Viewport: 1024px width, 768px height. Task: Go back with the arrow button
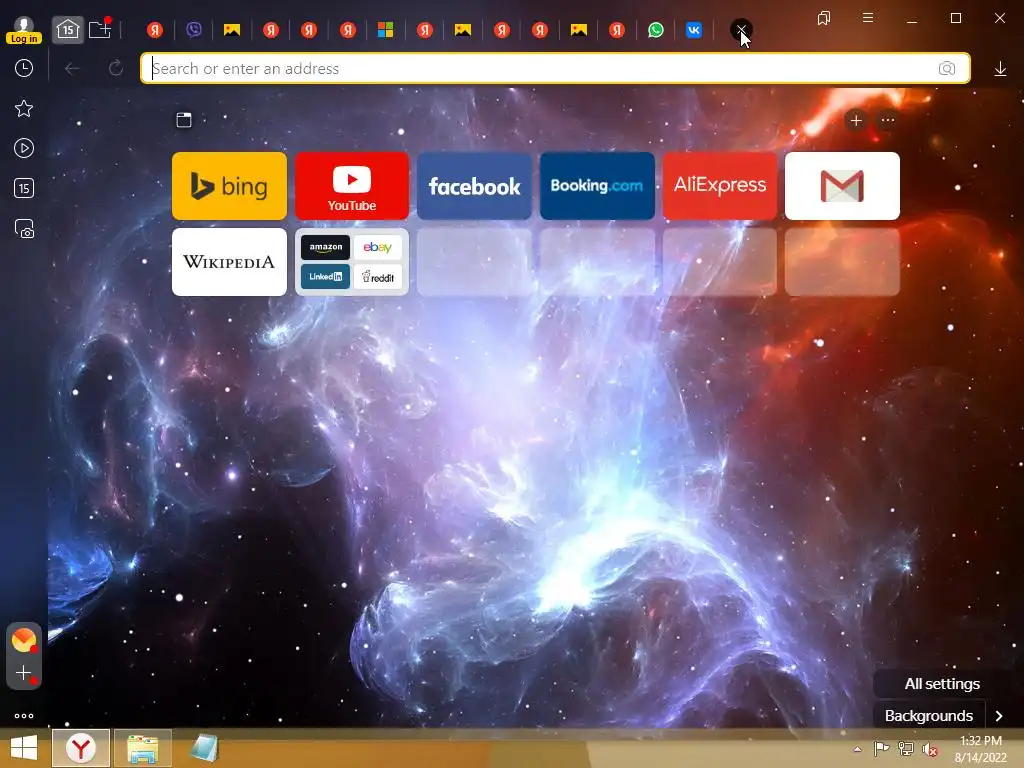pos(72,68)
